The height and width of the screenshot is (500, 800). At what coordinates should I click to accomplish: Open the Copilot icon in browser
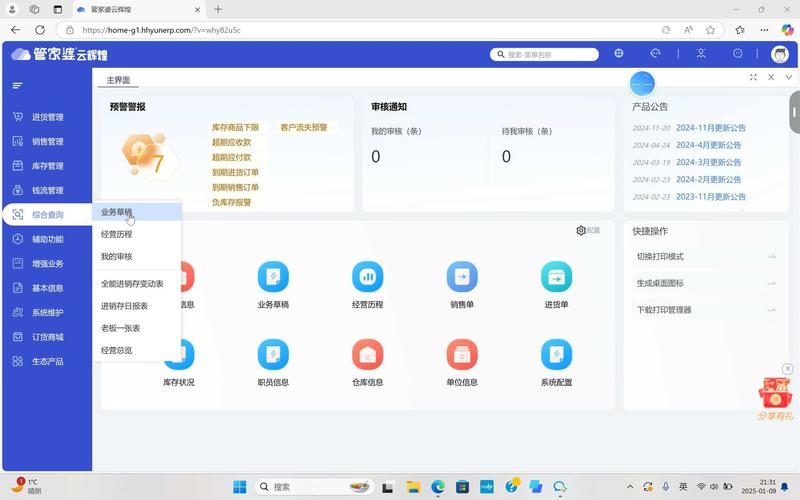pyautogui.click(x=787, y=30)
